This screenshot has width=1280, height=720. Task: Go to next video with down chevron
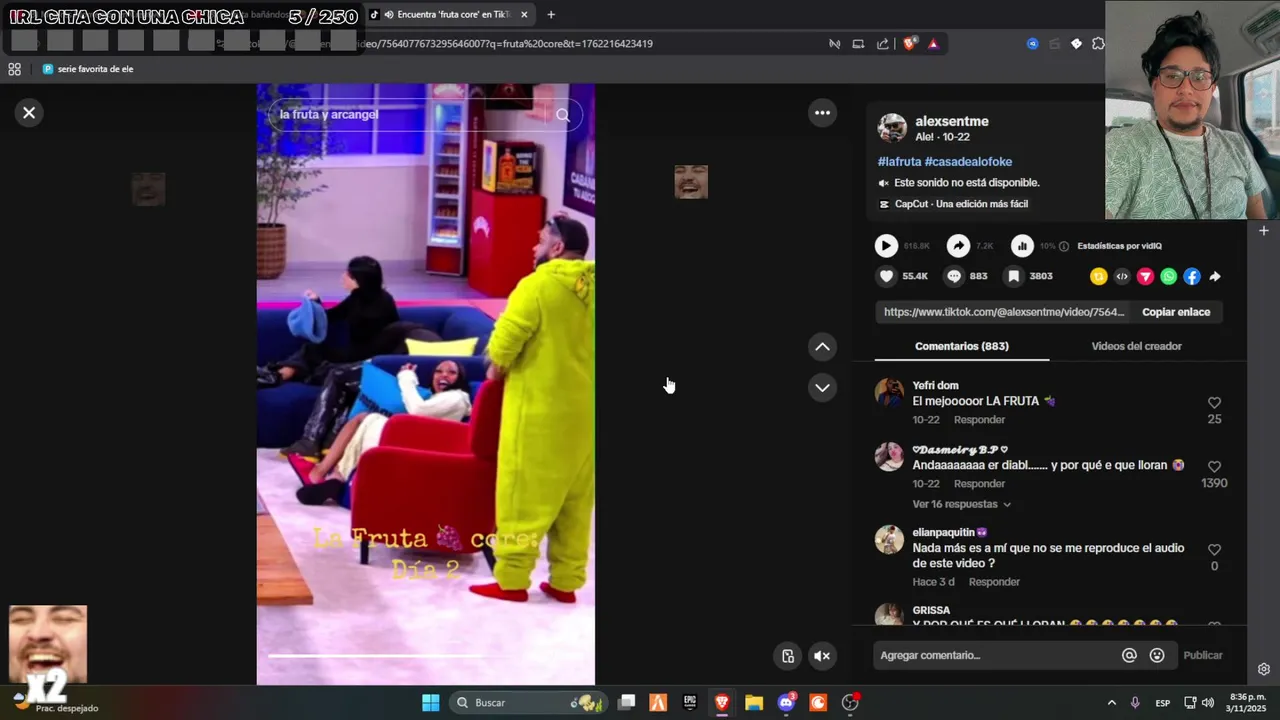coord(822,387)
